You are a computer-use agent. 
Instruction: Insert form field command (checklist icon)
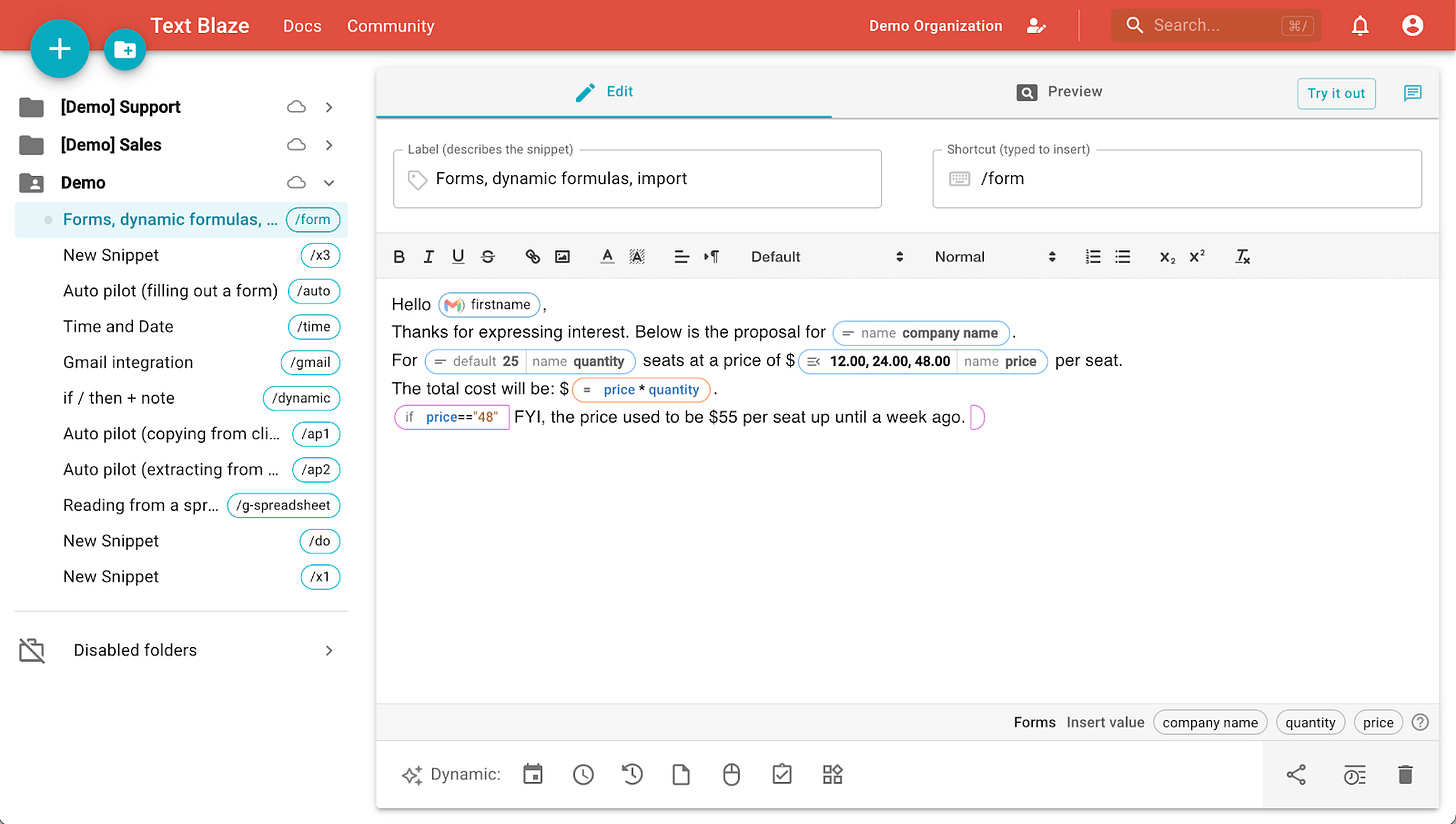782,774
